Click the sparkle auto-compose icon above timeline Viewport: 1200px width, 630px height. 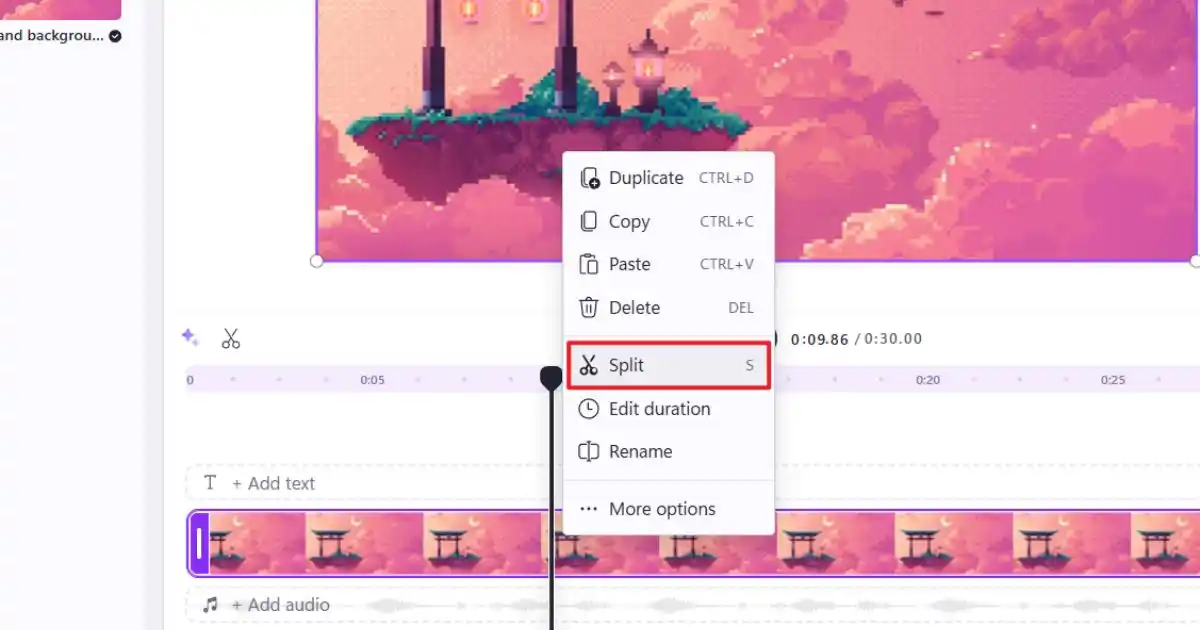click(x=190, y=337)
